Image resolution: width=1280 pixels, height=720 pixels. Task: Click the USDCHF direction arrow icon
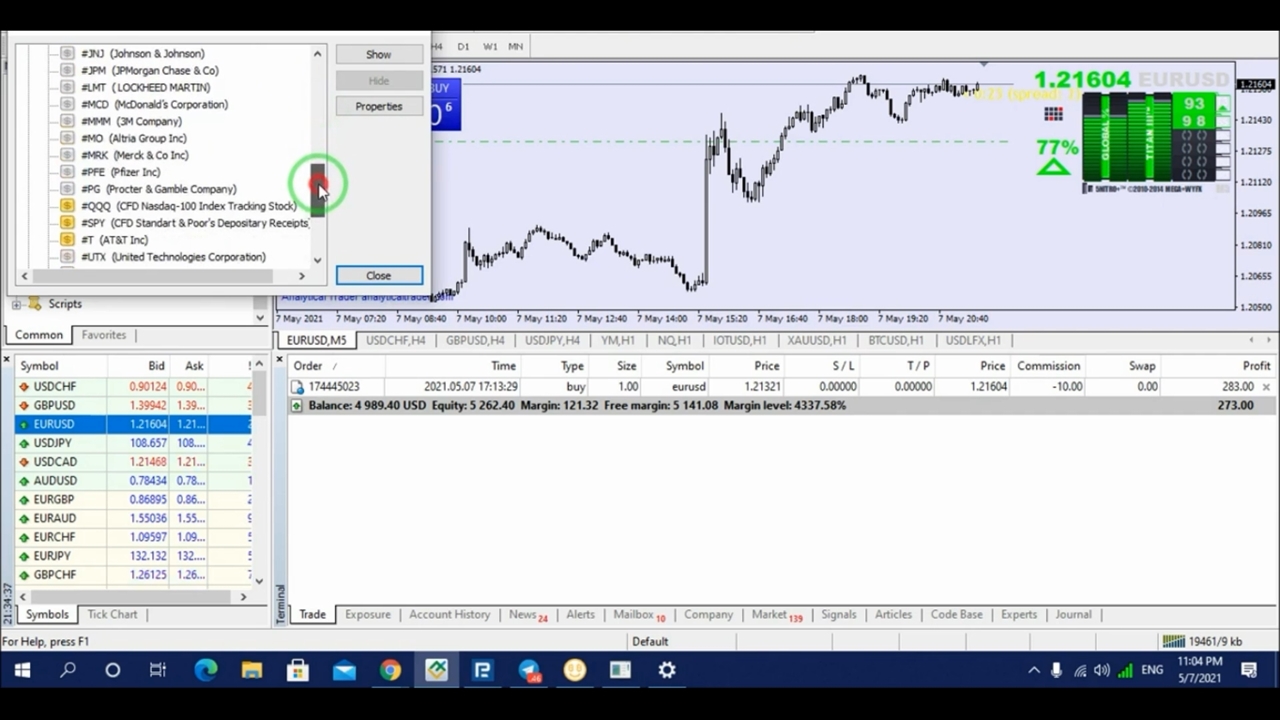coord(24,387)
